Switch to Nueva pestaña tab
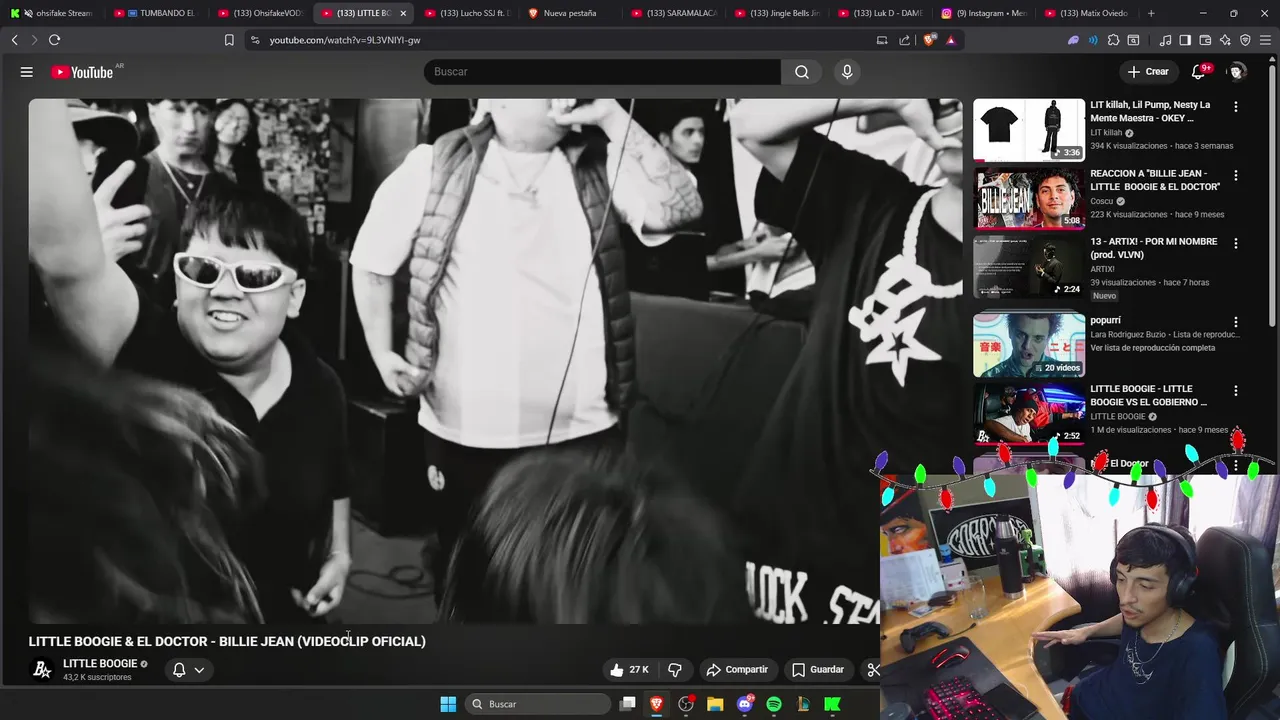Viewport: 1280px width, 720px height. [x=570, y=13]
